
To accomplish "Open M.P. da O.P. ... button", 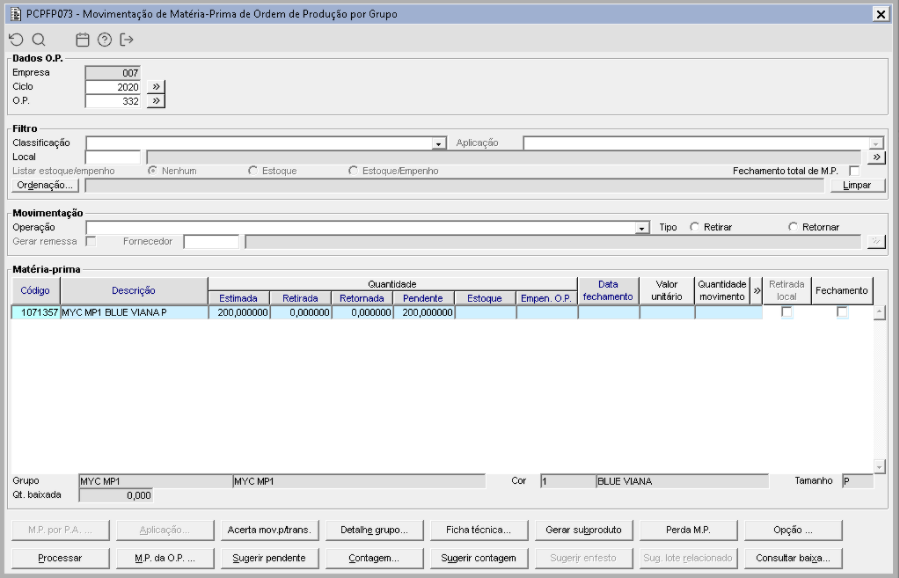I will pyautogui.click(x=165, y=558).
